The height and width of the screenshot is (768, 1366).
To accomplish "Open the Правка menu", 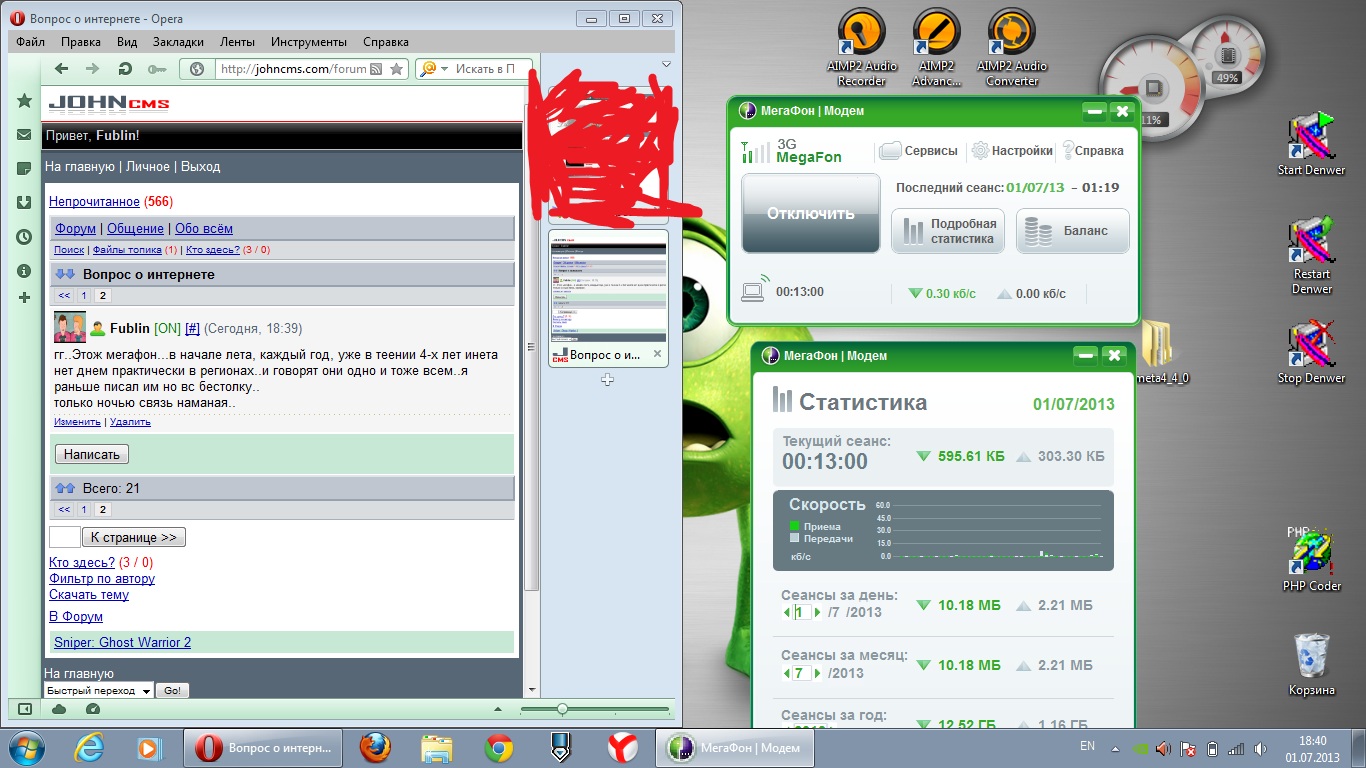I will point(81,42).
